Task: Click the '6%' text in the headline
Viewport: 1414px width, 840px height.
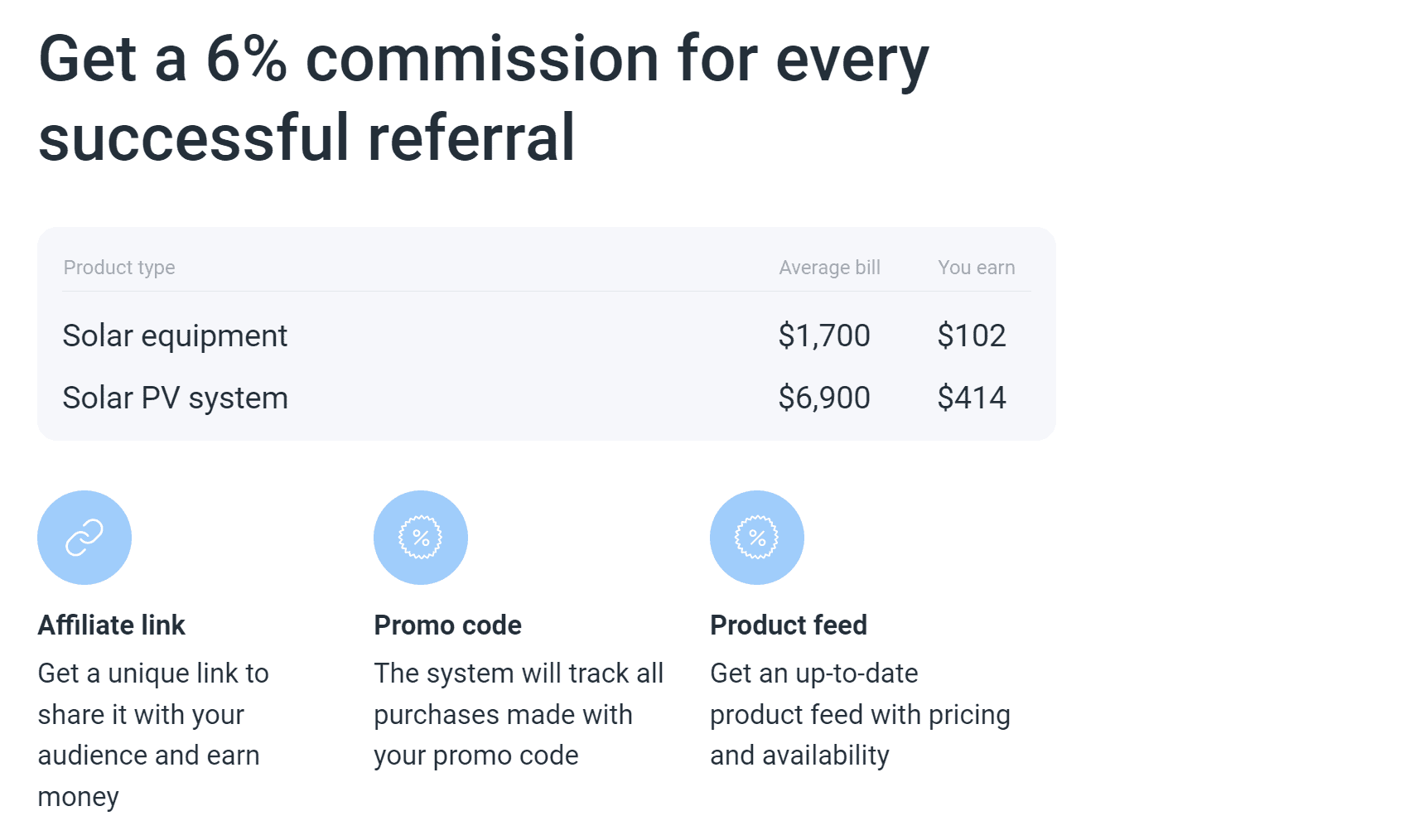Action: point(246,60)
